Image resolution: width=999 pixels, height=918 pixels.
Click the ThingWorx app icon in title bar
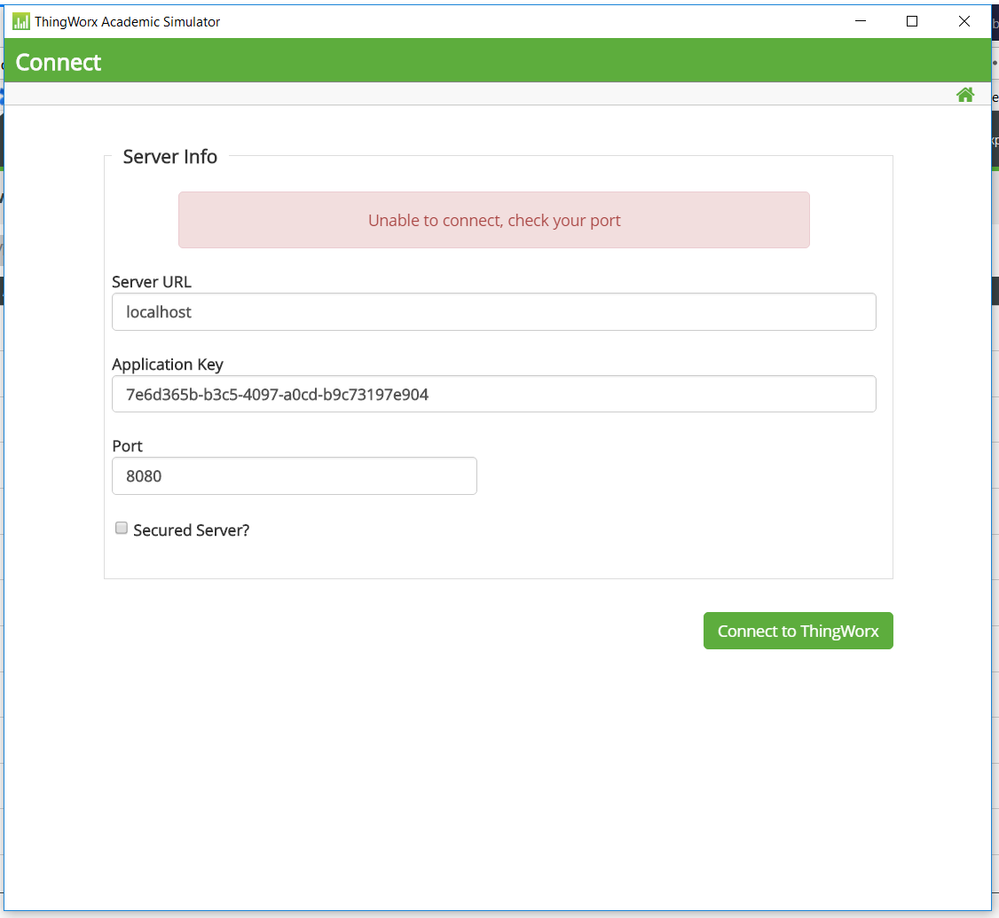[x=20, y=22]
